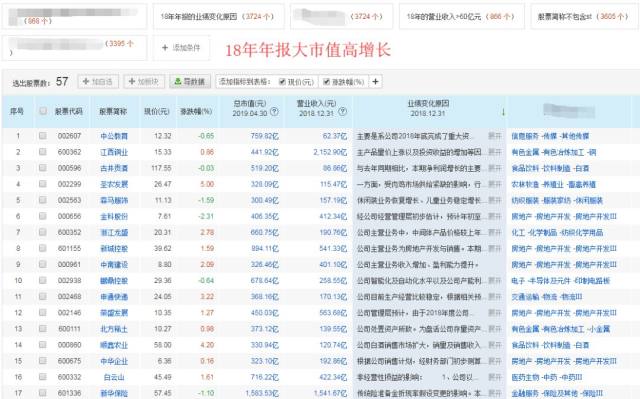
Task: Expand 展开 in 金科股份 row reason
Action: pos(495,216)
